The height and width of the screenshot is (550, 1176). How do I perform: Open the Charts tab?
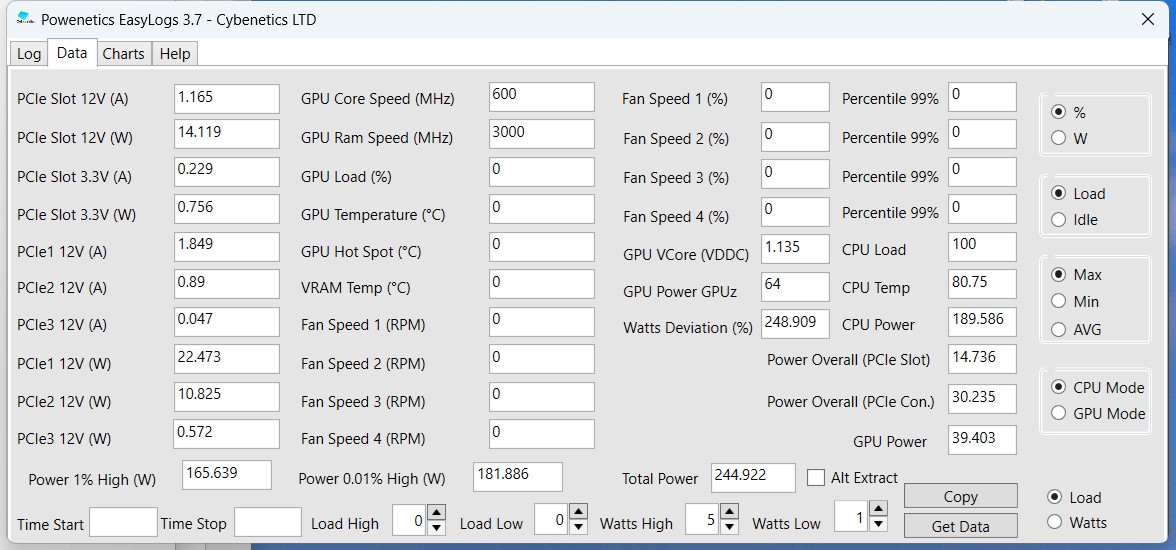click(x=123, y=54)
